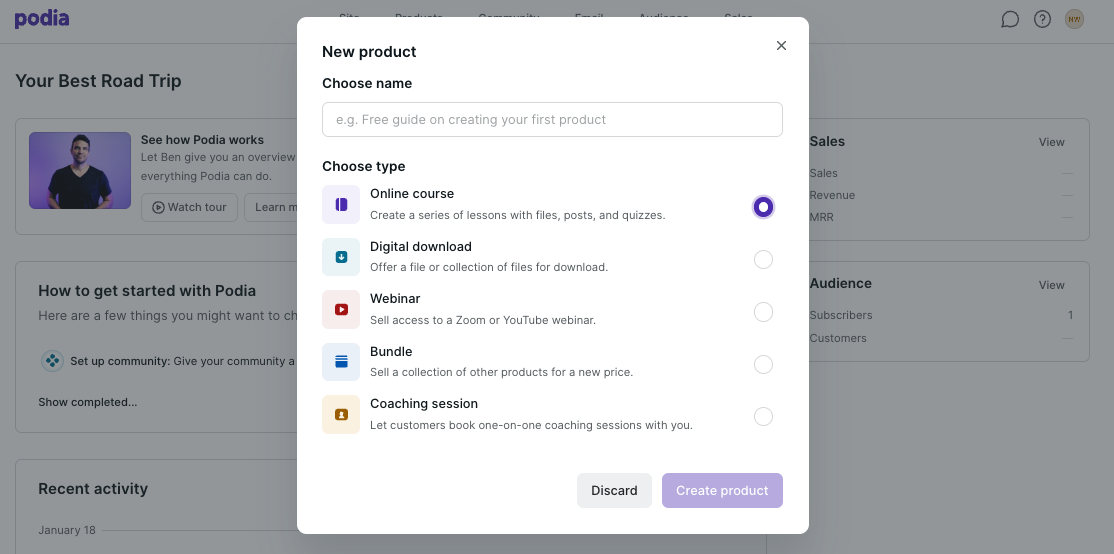The image size is (1114, 554).
Task: Click the Coaching session type icon
Action: (341, 414)
